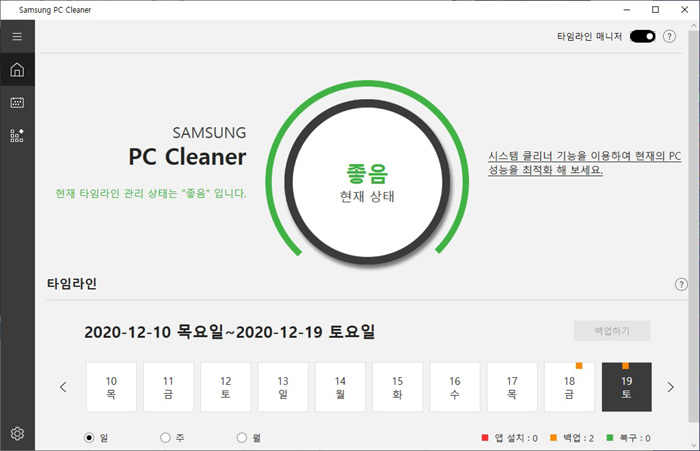
Task: Click the green status message about 타임라인 관리 상태
Action: (x=151, y=193)
